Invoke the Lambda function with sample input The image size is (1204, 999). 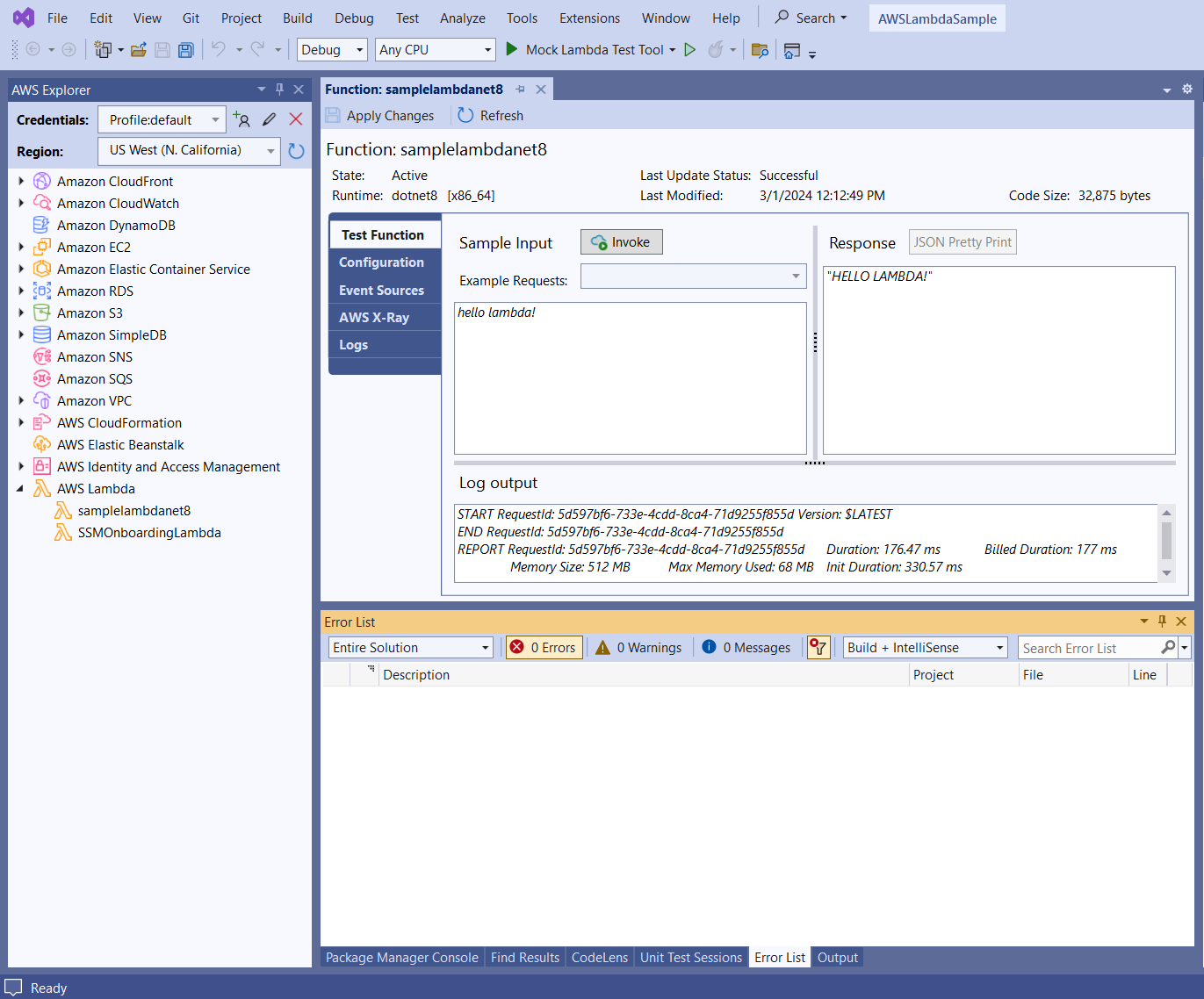(x=621, y=241)
